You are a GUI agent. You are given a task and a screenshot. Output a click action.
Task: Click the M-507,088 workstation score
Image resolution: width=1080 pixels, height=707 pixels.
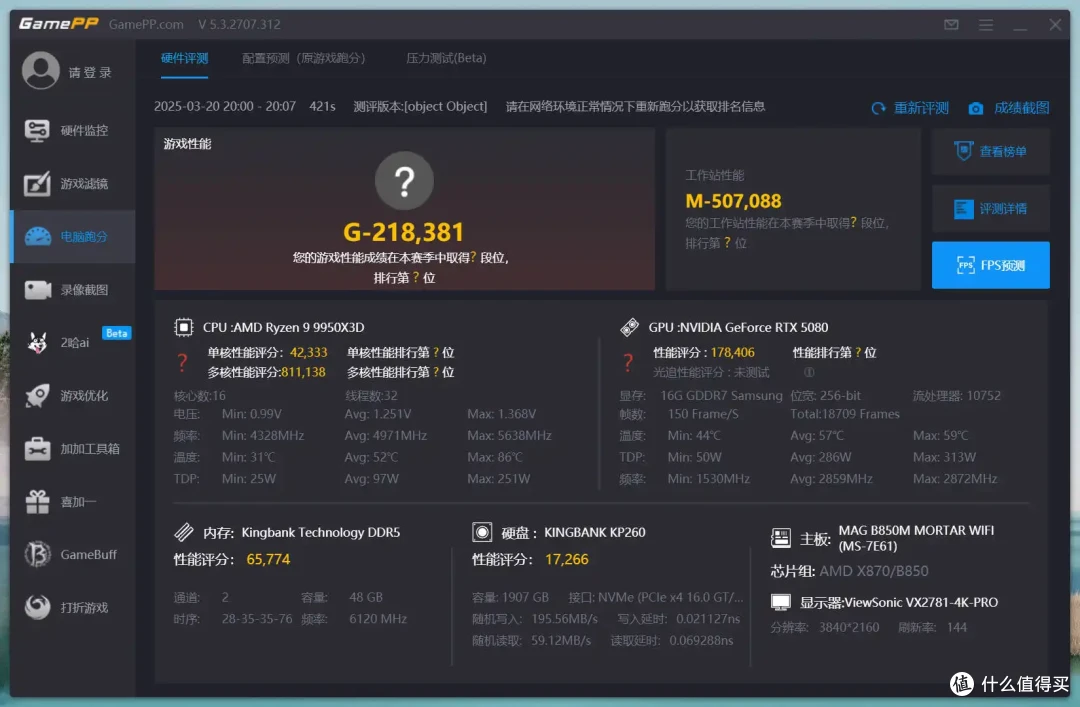click(x=734, y=201)
